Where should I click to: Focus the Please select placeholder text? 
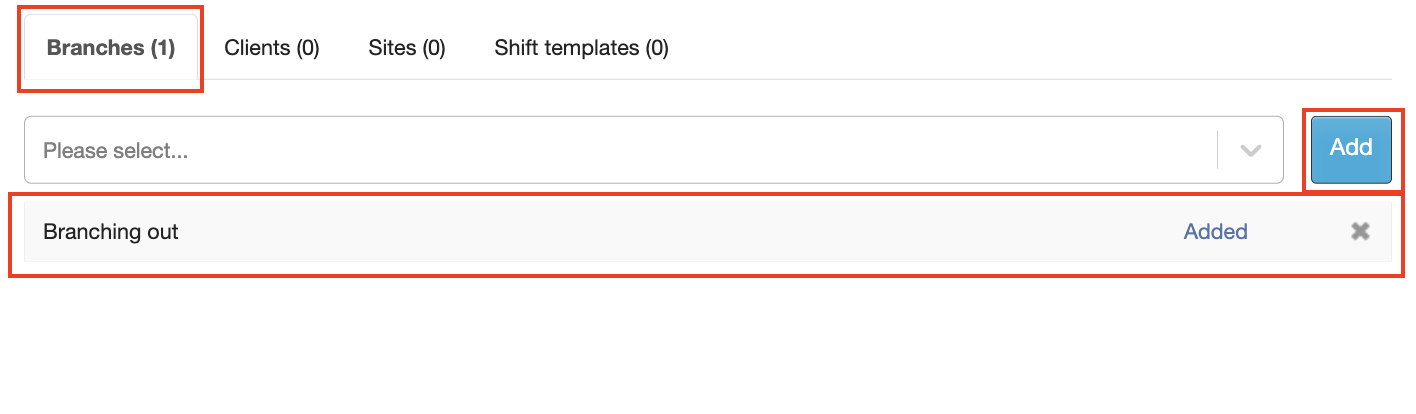tap(116, 151)
